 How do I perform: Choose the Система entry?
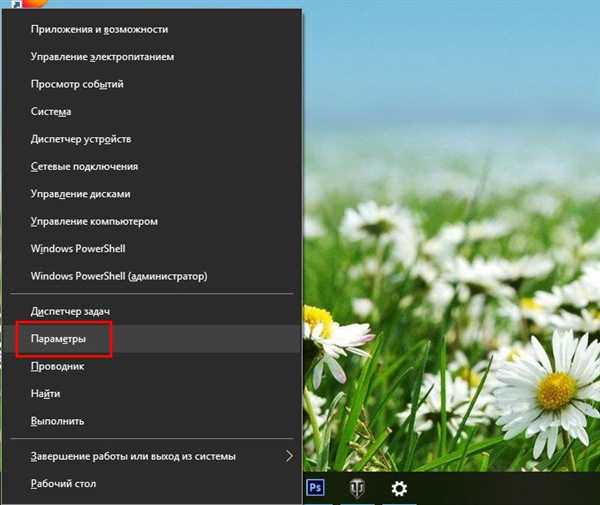pyautogui.click(x=152, y=111)
